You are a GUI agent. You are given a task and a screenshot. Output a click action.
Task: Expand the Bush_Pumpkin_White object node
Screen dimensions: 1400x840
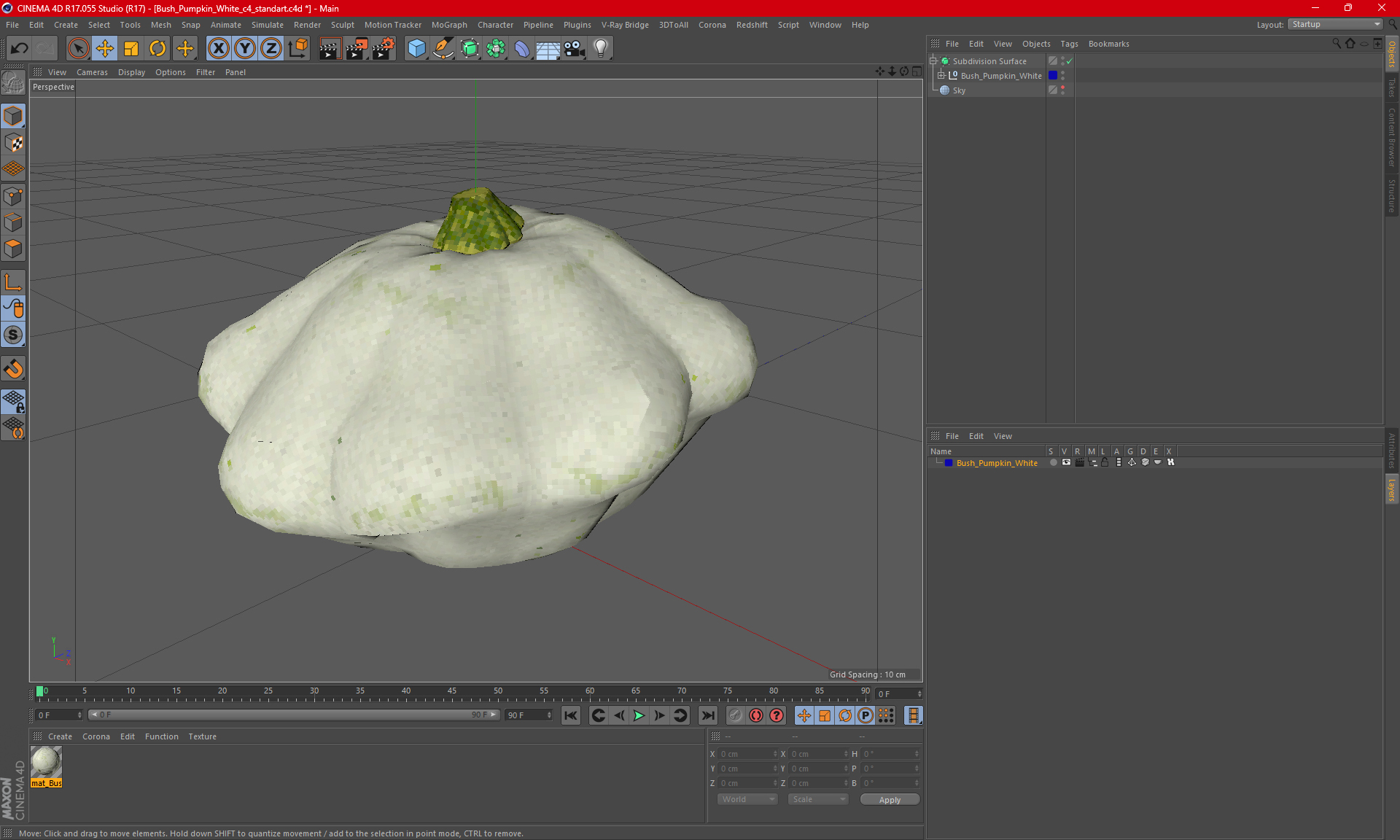pos(941,75)
